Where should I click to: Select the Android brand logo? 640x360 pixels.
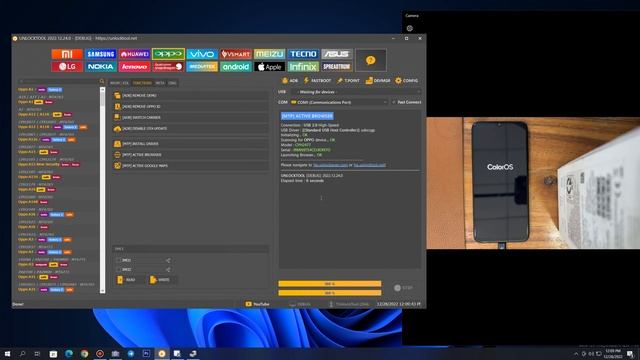[236, 67]
